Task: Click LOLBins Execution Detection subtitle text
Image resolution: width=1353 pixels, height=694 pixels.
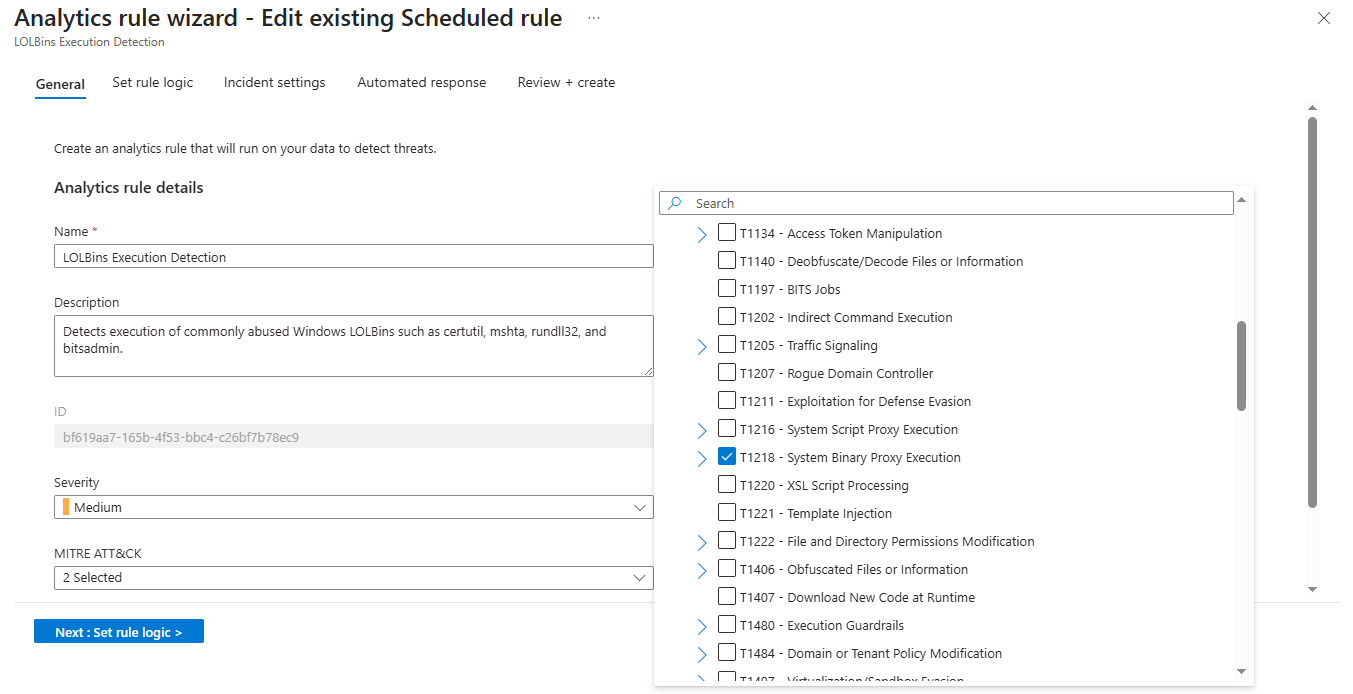Action: point(90,42)
